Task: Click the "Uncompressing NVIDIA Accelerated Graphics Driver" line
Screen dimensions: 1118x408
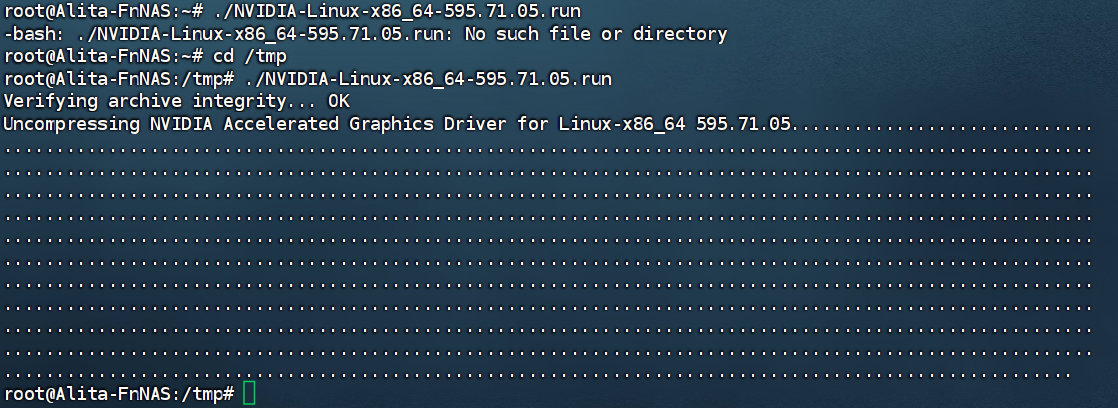Action: pyautogui.click(x=548, y=123)
